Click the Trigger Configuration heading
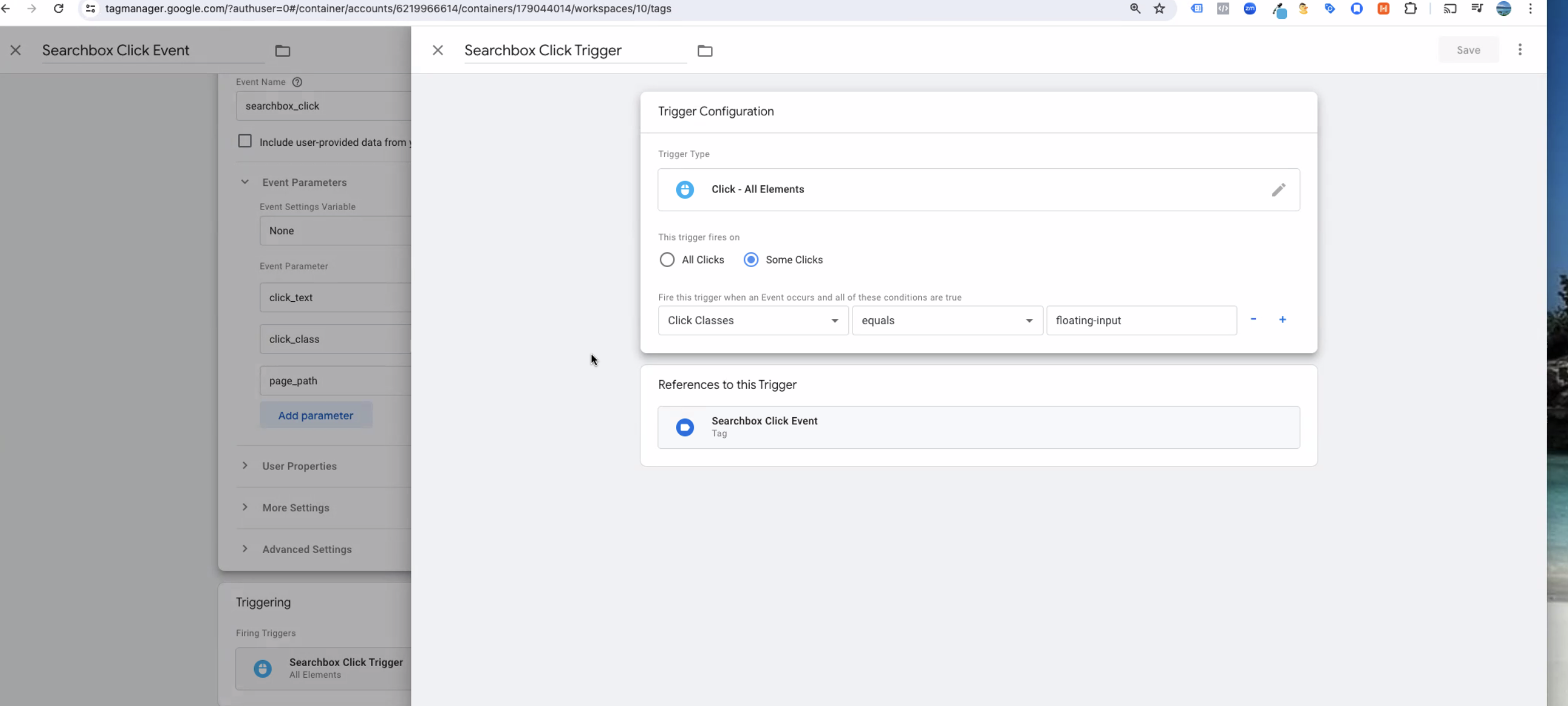This screenshot has height=706, width=1568. [716, 111]
